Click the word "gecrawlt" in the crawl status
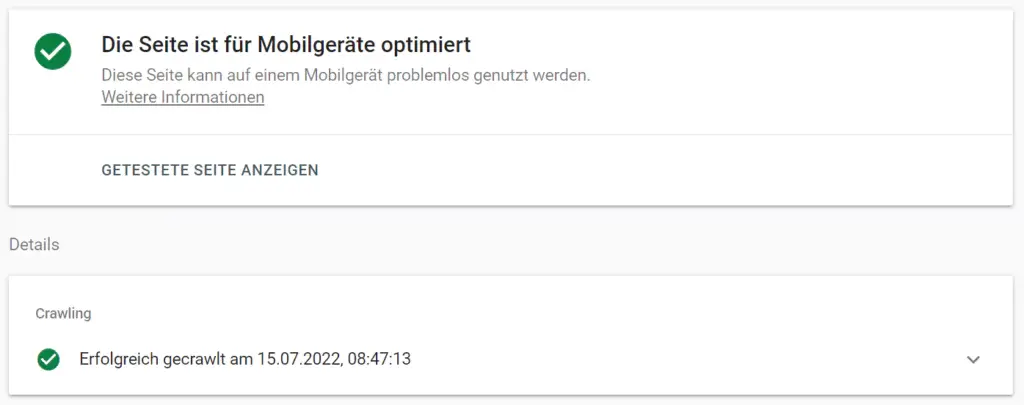The width and height of the screenshot is (1024, 405). click(x=194, y=359)
